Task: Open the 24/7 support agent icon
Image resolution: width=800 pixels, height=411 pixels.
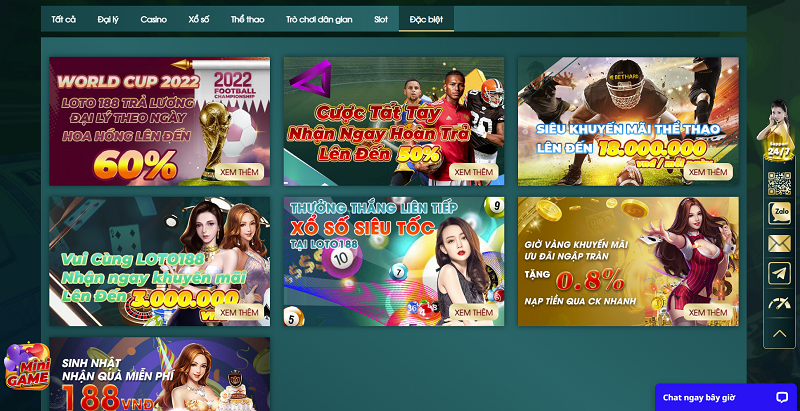Action: (x=779, y=135)
